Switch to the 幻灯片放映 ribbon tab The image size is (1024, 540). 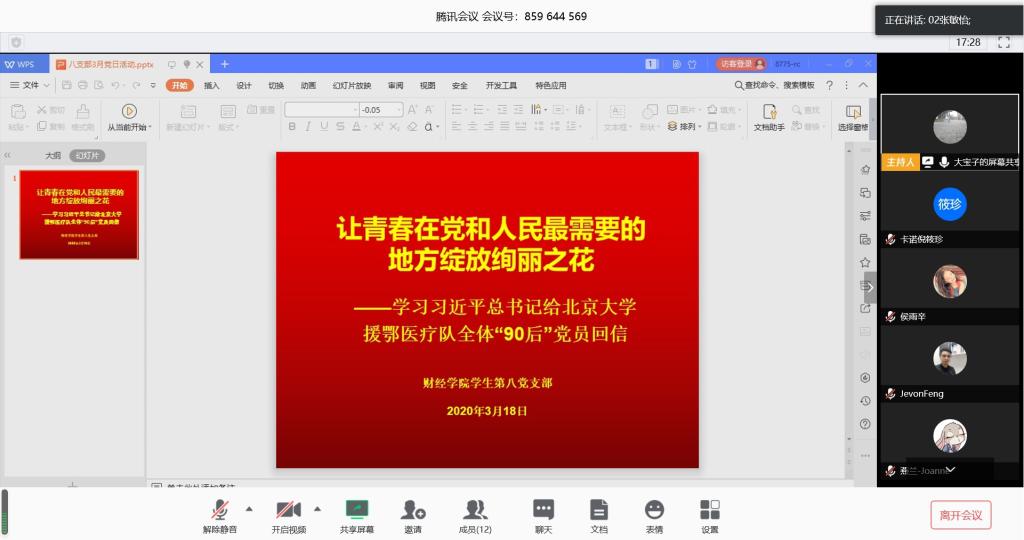tap(351, 86)
